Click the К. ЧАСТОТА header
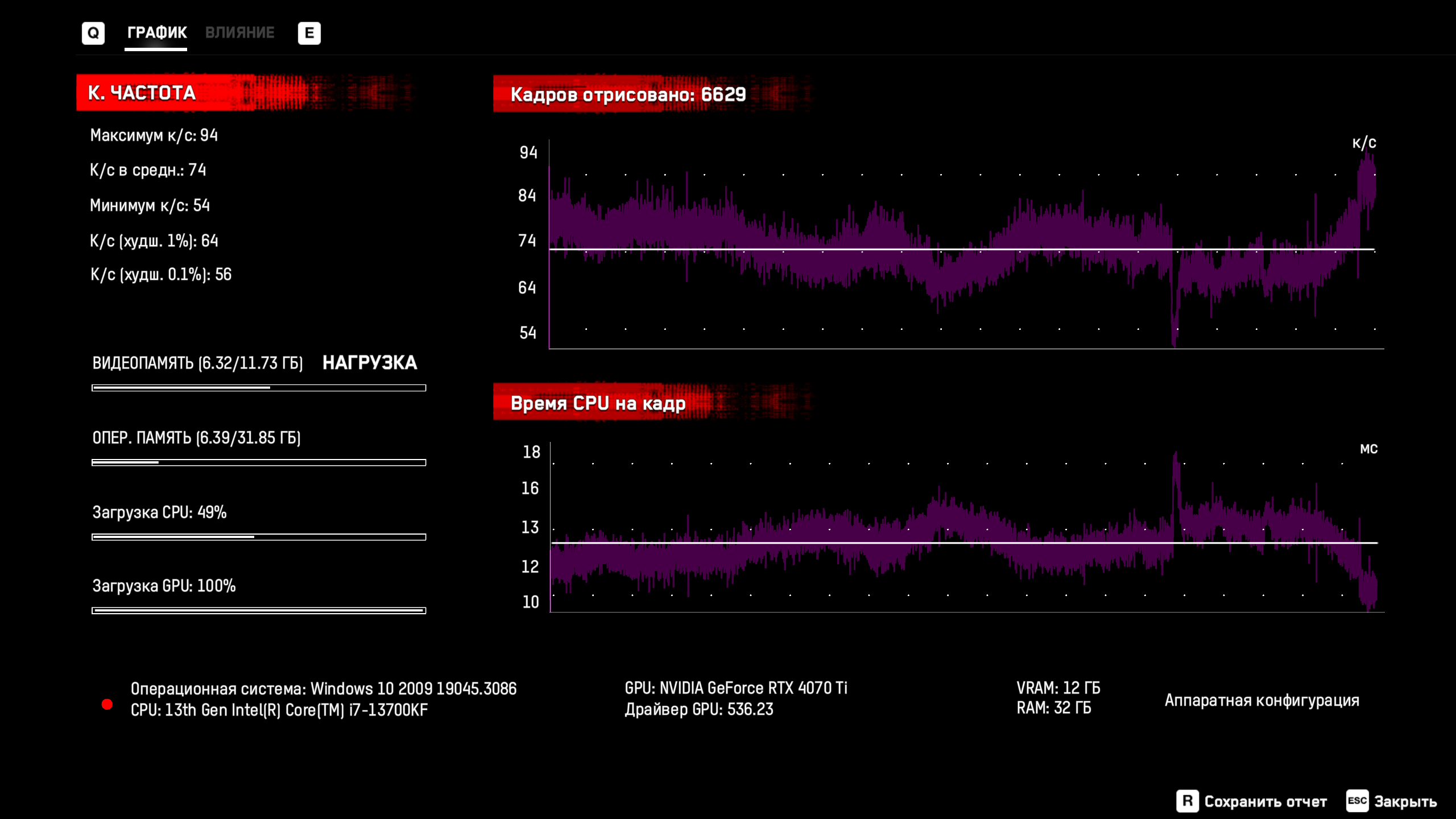This screenshot has width=1456, height=819. [x=142, y=93]
